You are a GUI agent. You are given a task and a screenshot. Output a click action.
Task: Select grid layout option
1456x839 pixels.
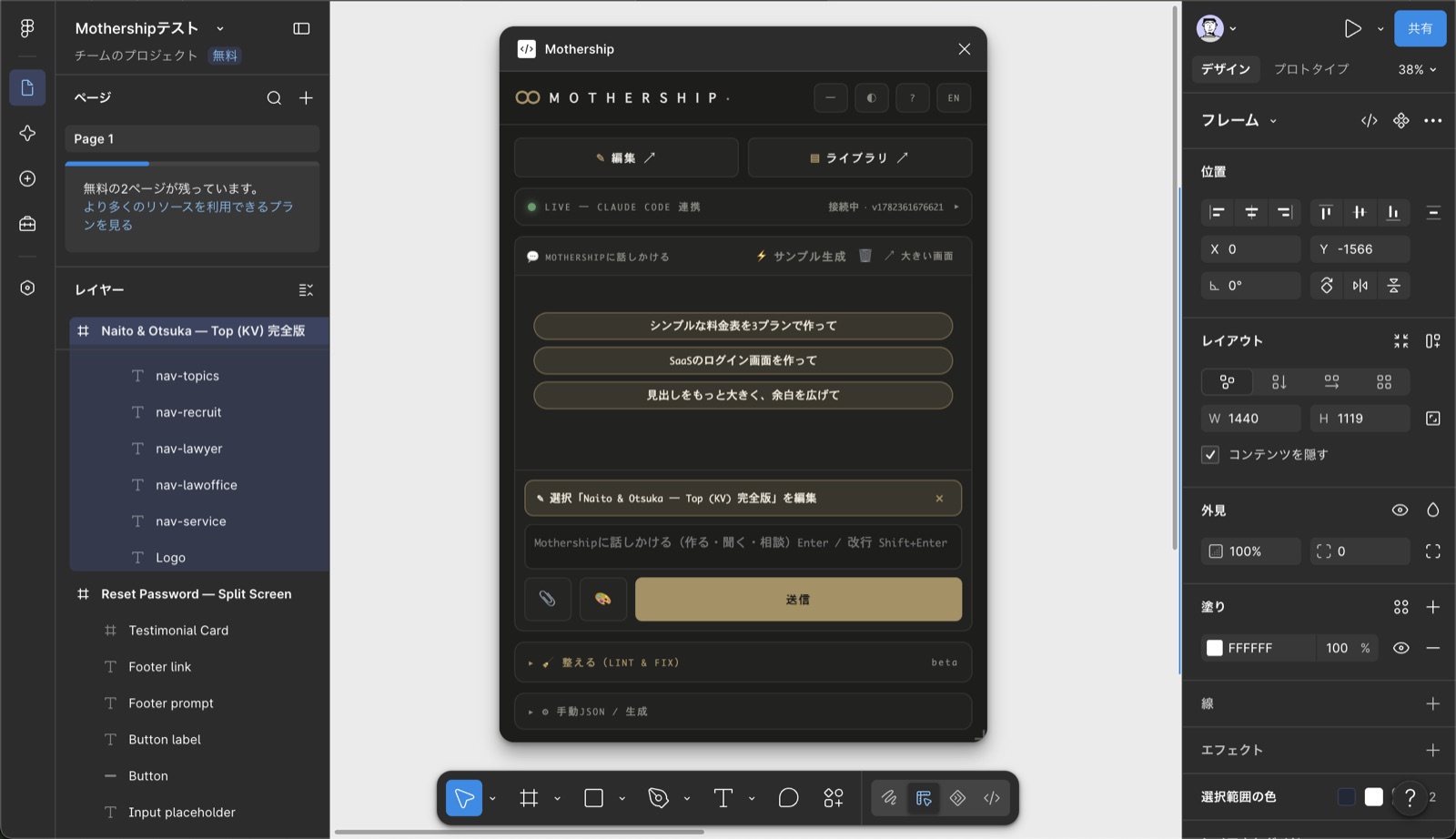1384,382
